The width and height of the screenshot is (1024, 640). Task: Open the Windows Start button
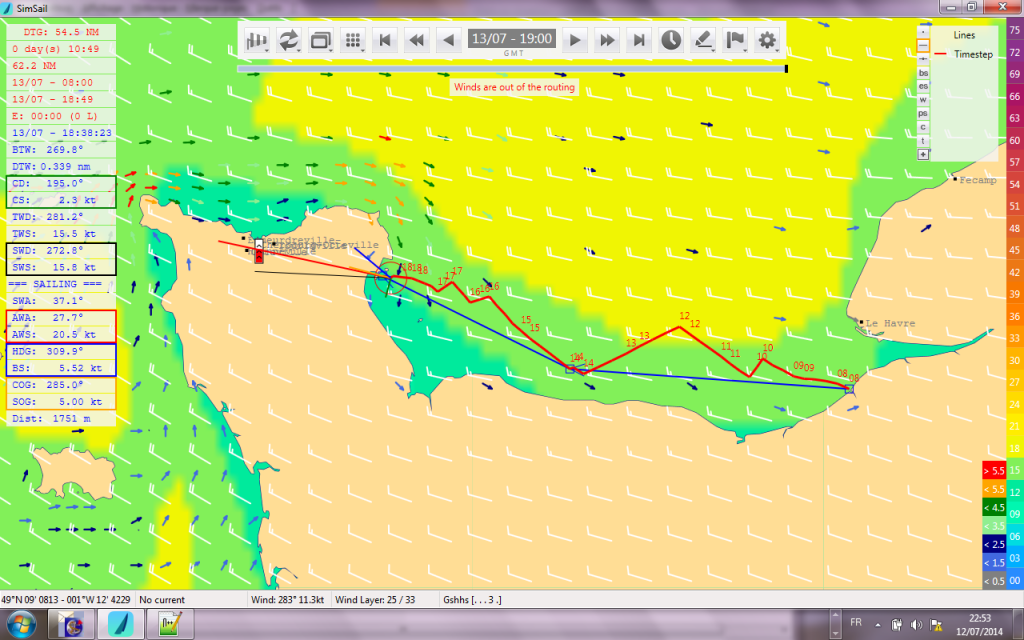click(x=21, y=624)
